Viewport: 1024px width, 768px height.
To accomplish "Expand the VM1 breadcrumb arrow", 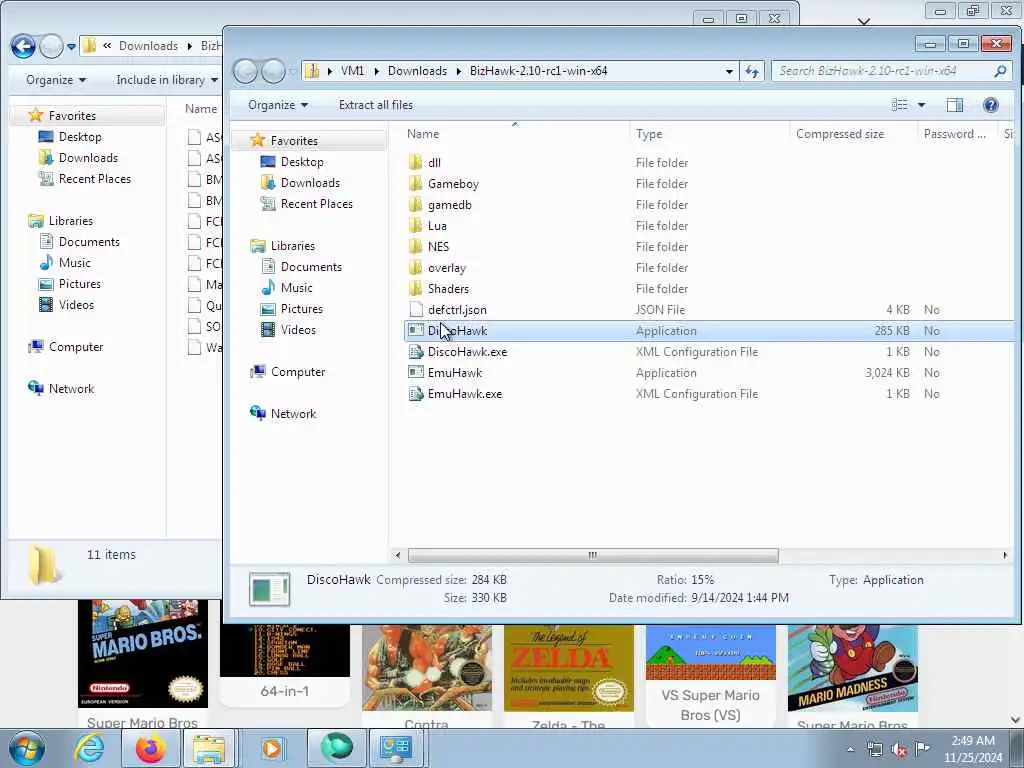I will (x=377, y=71).
